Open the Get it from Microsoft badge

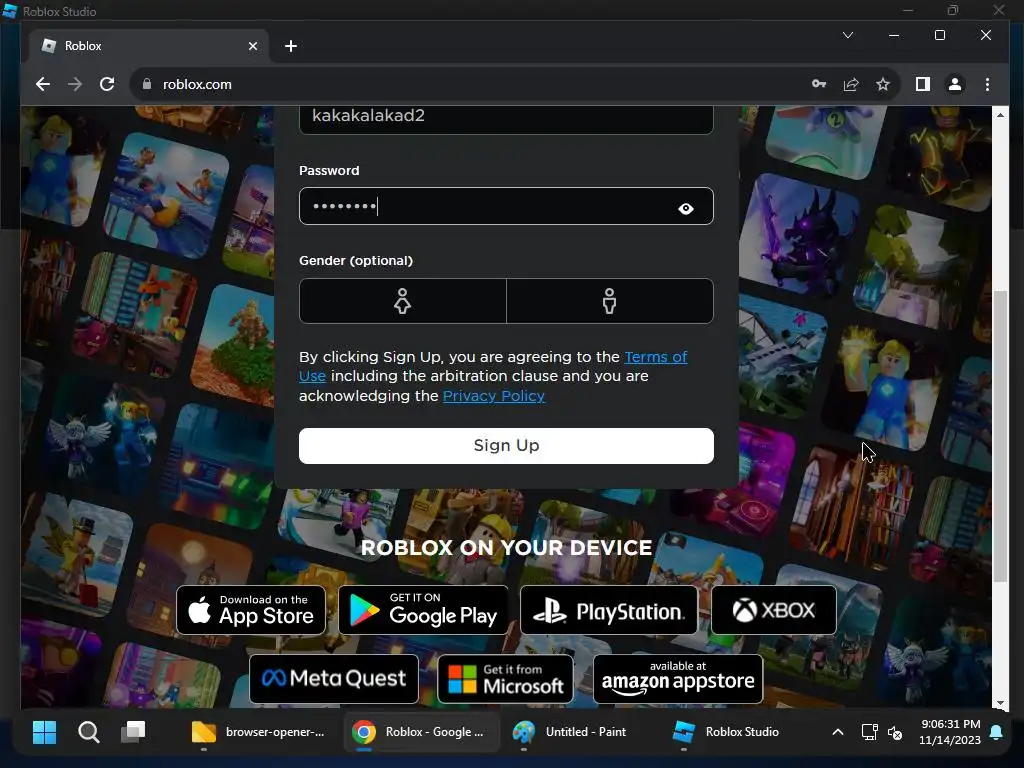505,679
